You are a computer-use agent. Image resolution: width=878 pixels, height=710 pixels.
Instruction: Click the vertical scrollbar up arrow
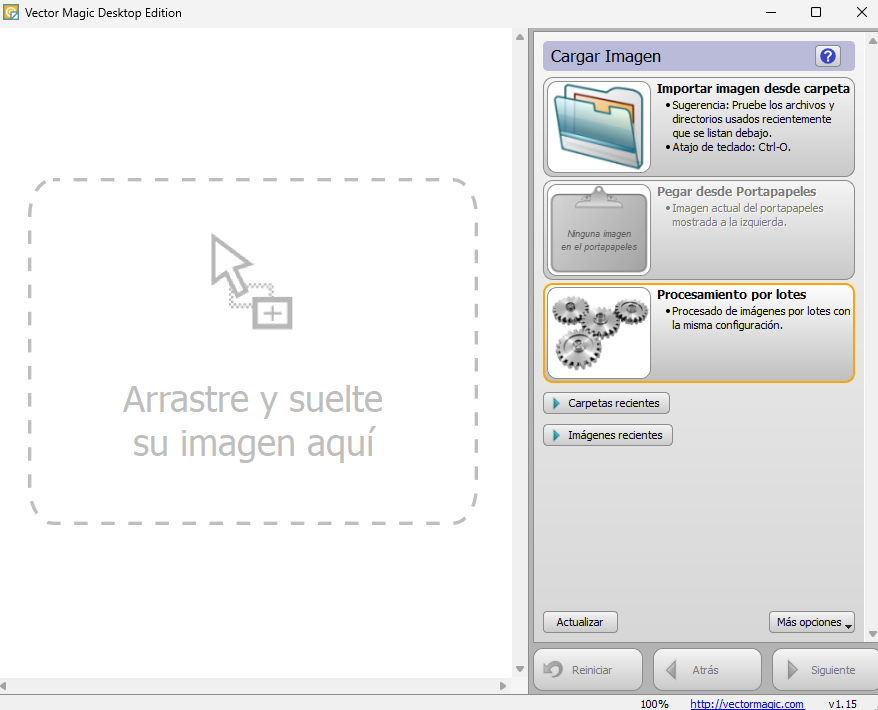(x=519, y=37)
